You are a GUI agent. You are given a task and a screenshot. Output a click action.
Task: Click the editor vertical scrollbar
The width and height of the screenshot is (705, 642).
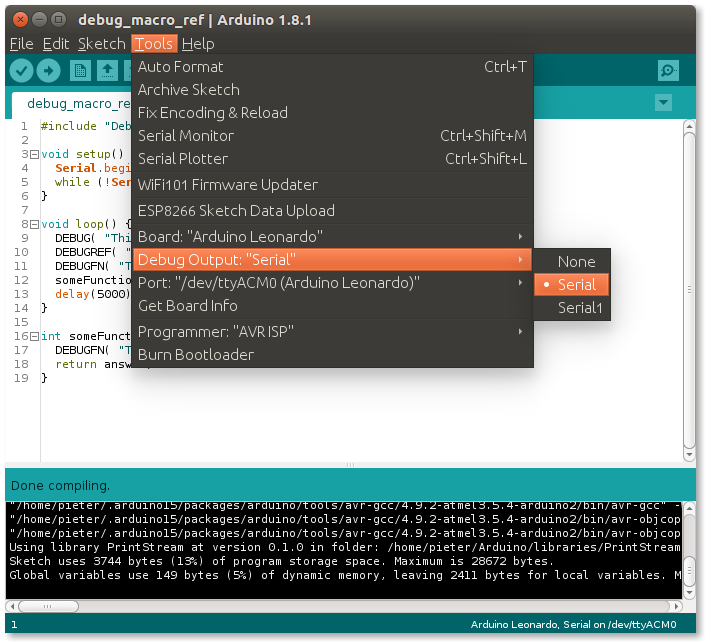tap(689, 290)
